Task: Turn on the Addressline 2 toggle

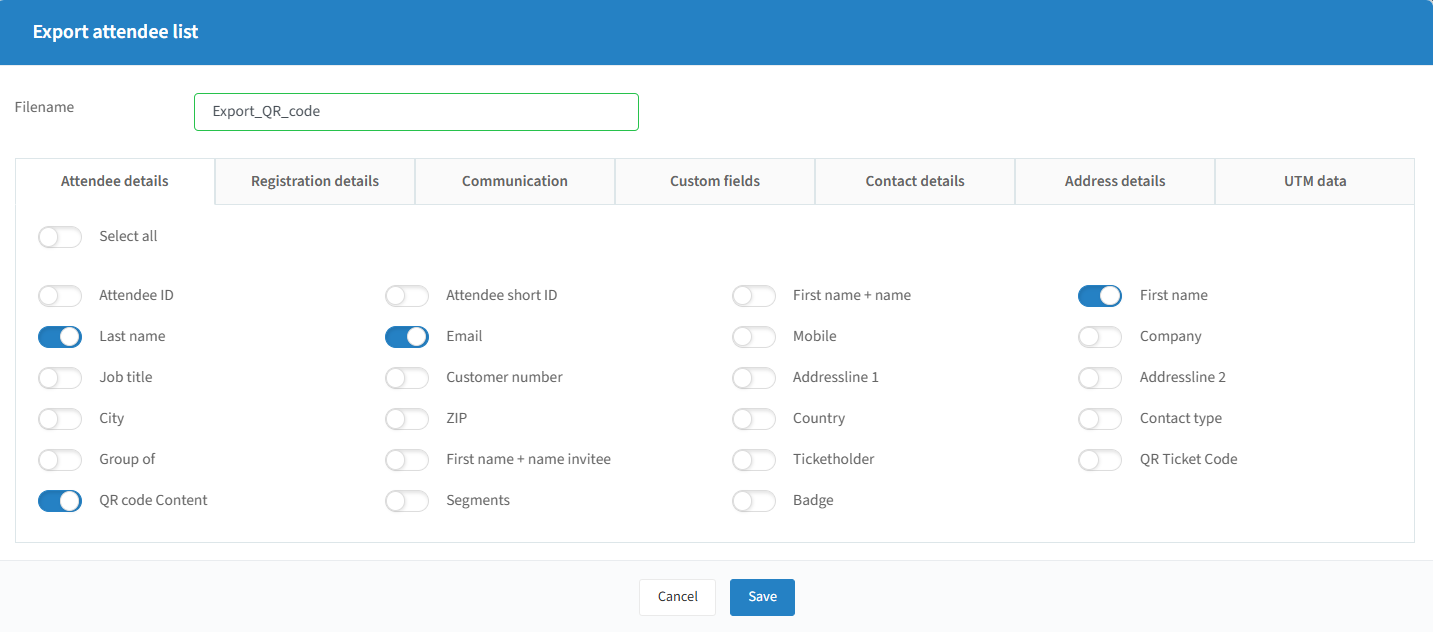Action: pos(1100,378)
